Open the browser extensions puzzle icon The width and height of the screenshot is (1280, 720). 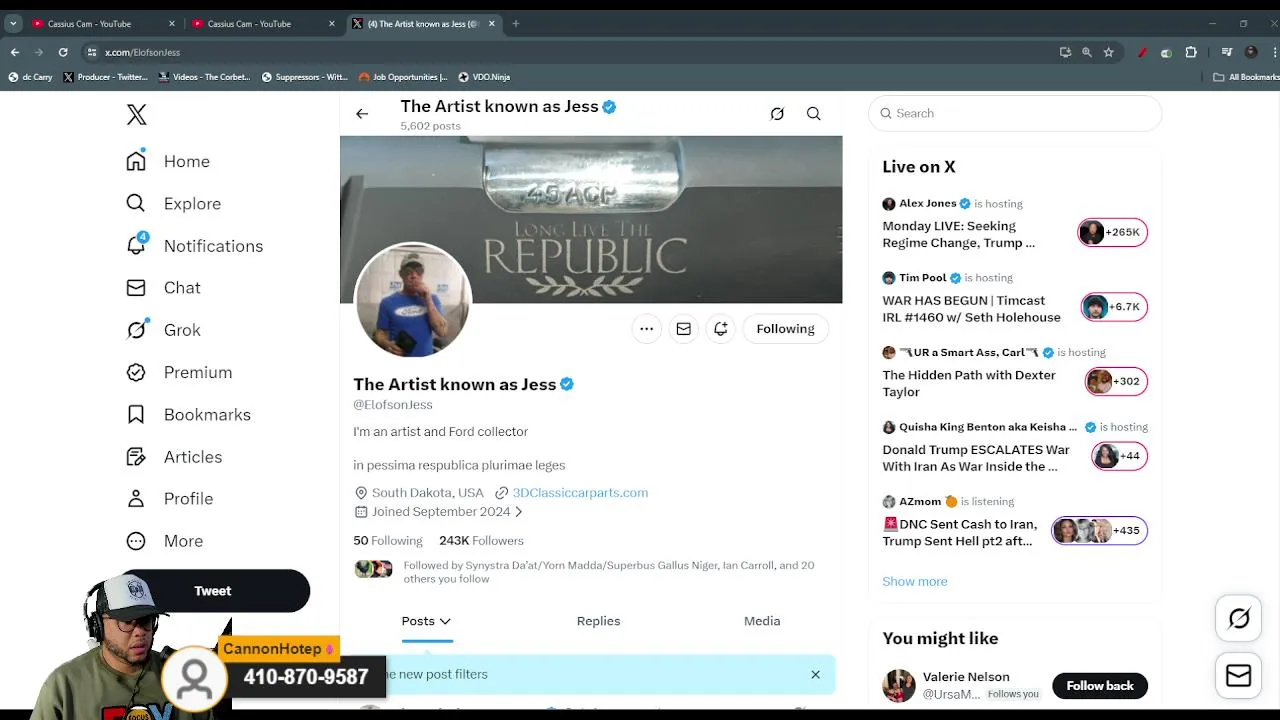tap(1191, 52)
